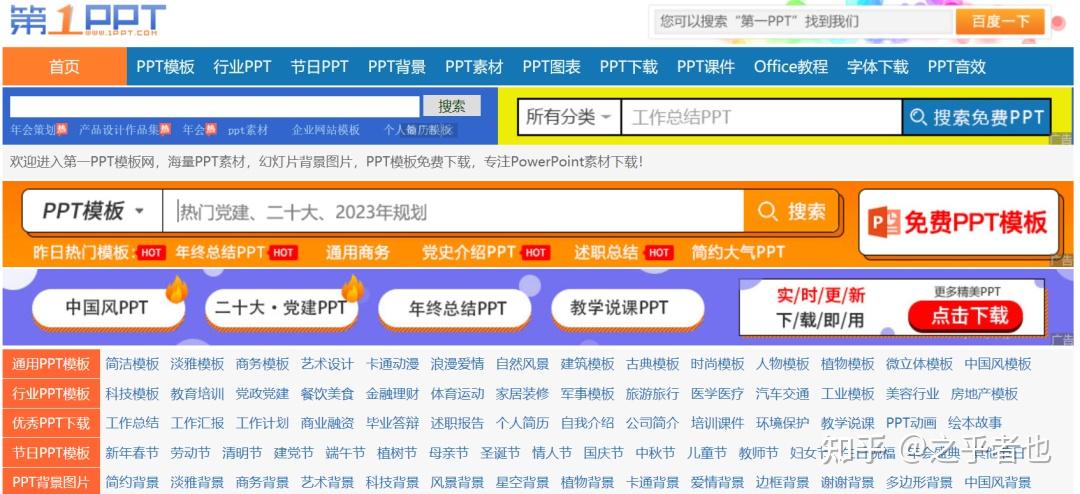Image resolution: width=1080 pixels, height=494 pixels.
Task: Select the 优秀PPT下载 category label
Action: click(51, 423)
